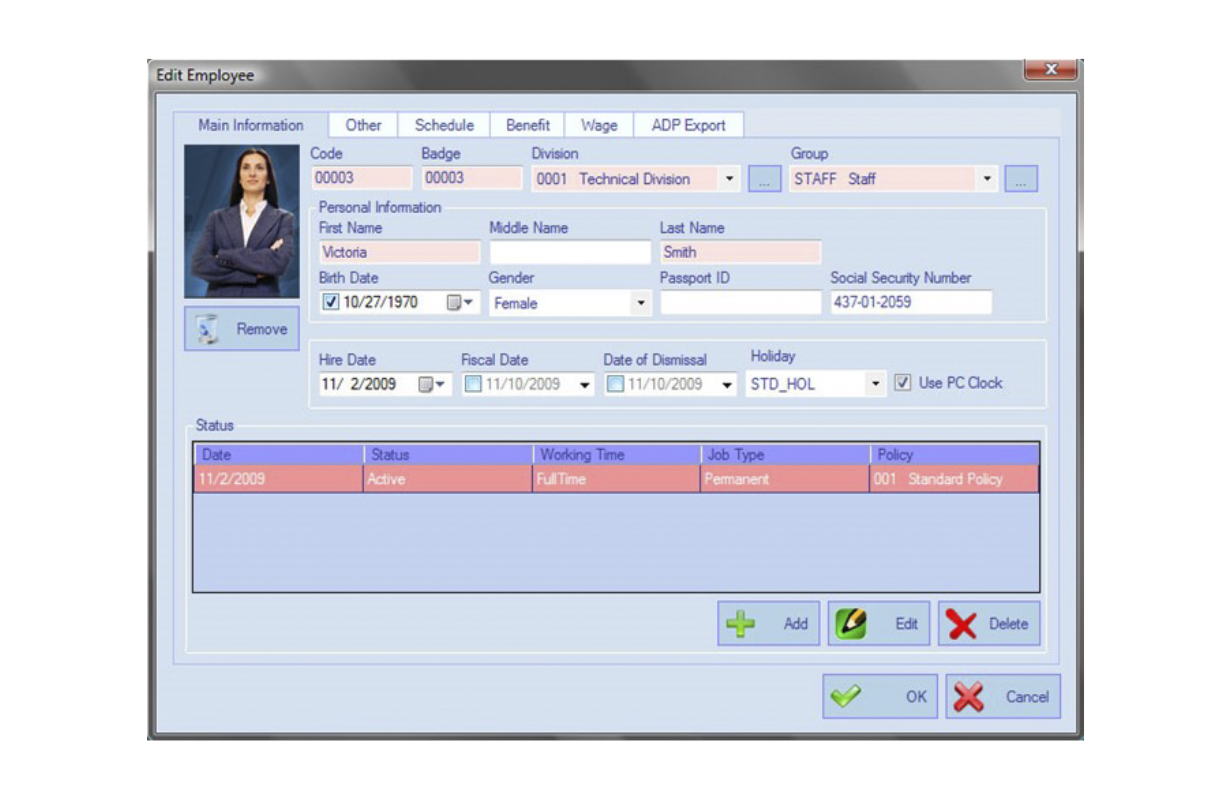1232x800 pixels.
Task: Click the Active status cell
Action: [x=448, y=479]
